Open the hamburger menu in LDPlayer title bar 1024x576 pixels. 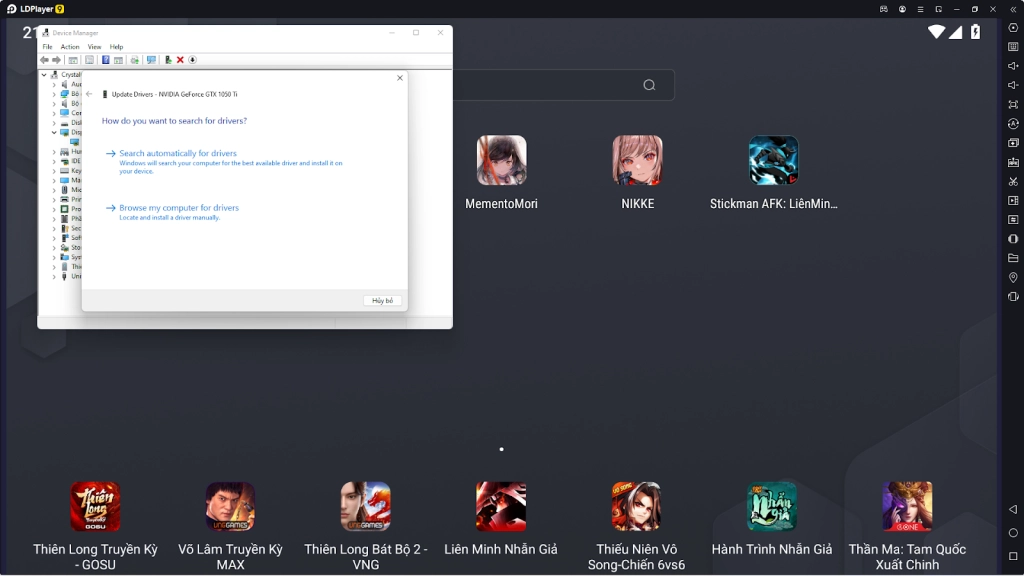click(x=920, y=9)
